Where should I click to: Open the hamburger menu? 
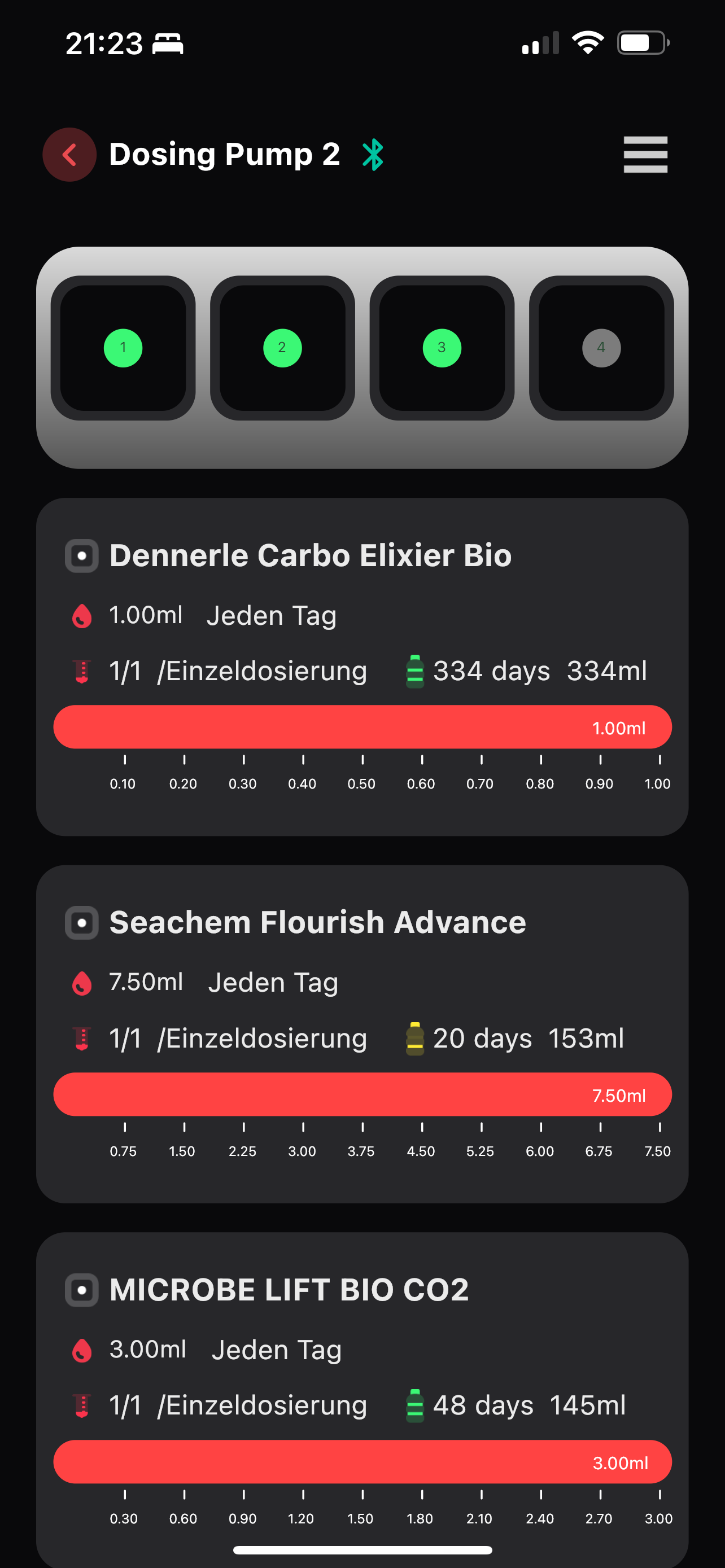pyautogui.click(x=645, y=155)
